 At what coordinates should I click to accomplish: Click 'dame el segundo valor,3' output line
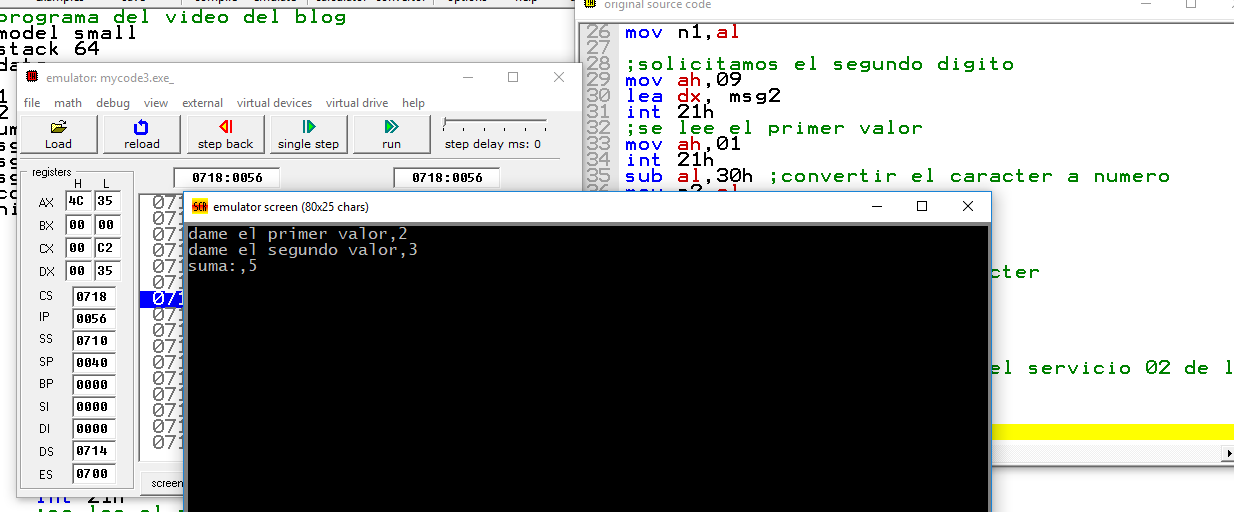click(x=303, y=250)
